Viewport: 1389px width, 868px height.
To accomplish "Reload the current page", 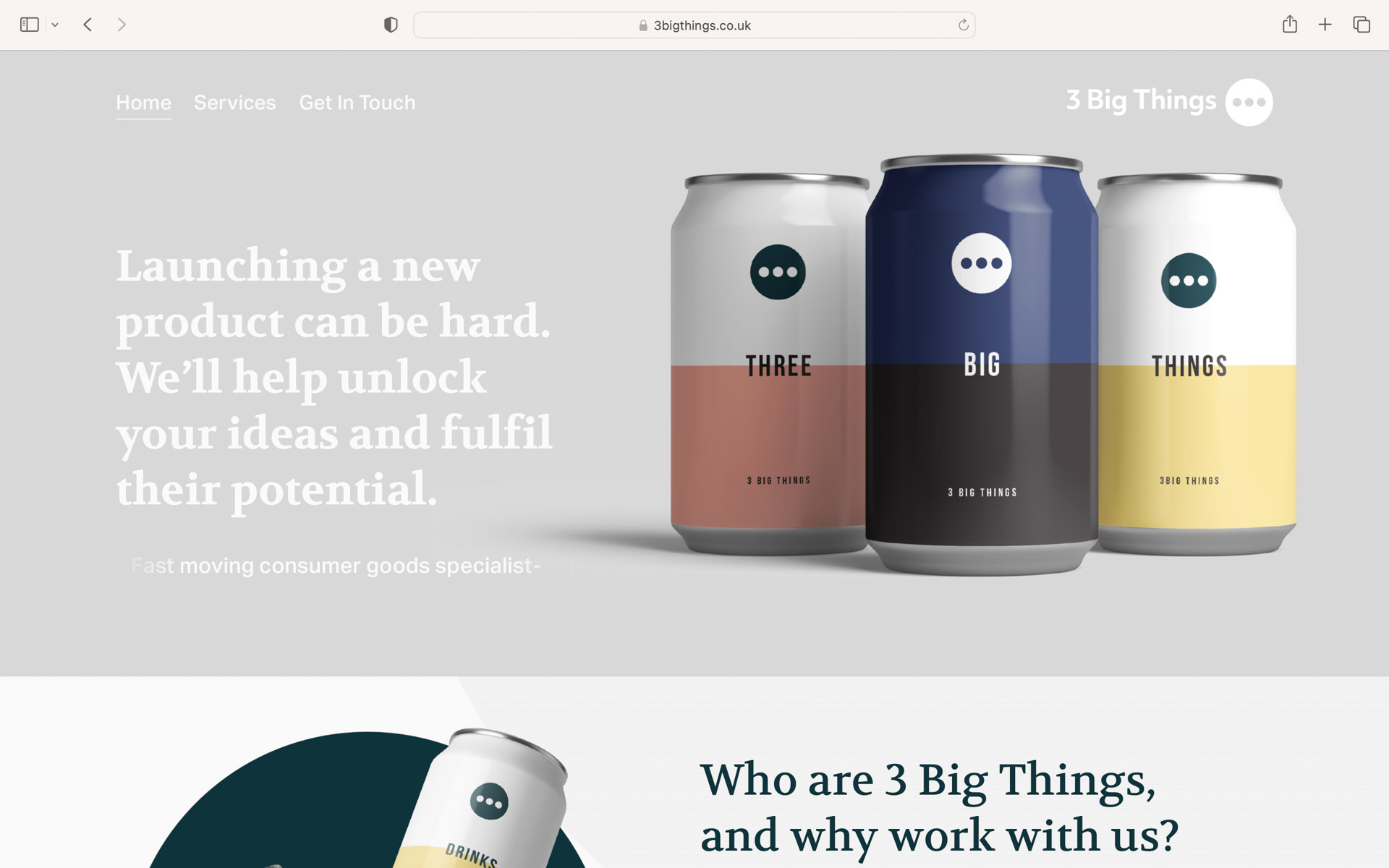I will (963, 25).
